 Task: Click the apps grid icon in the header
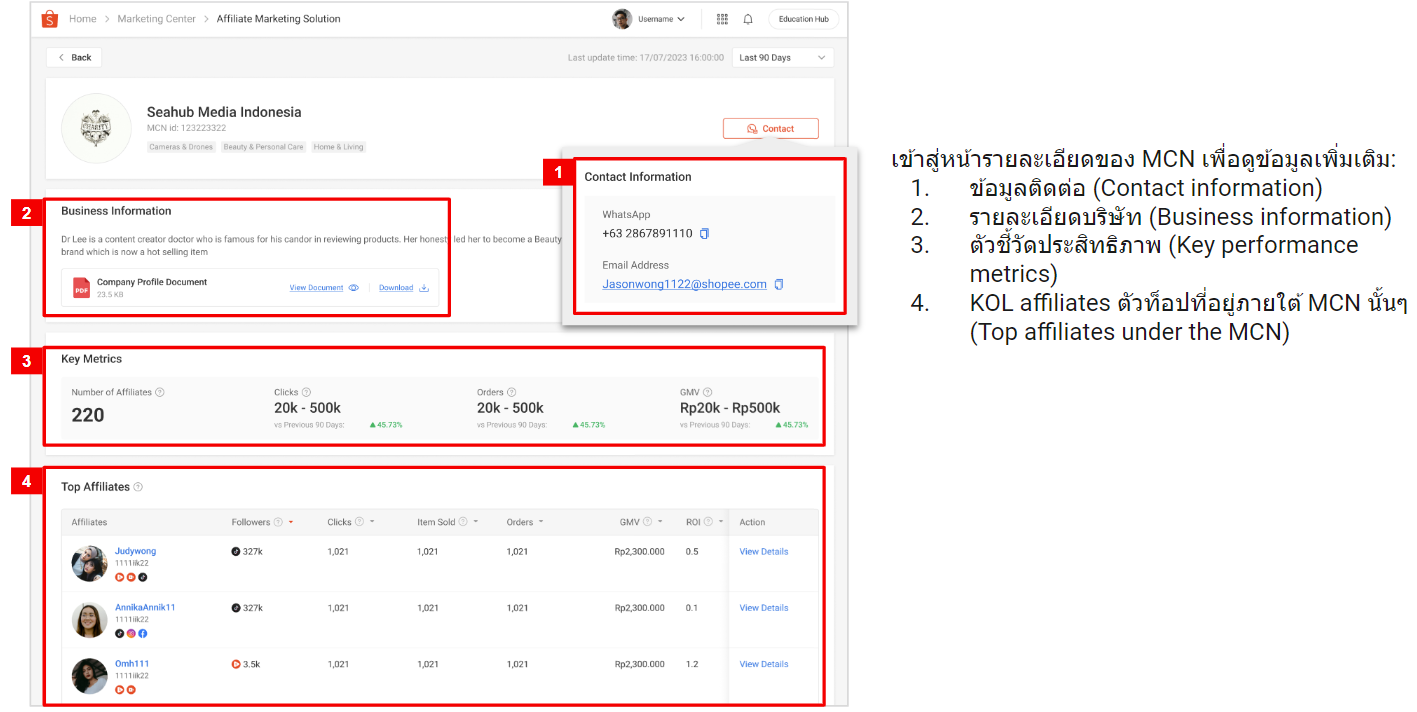coord(722,18)
